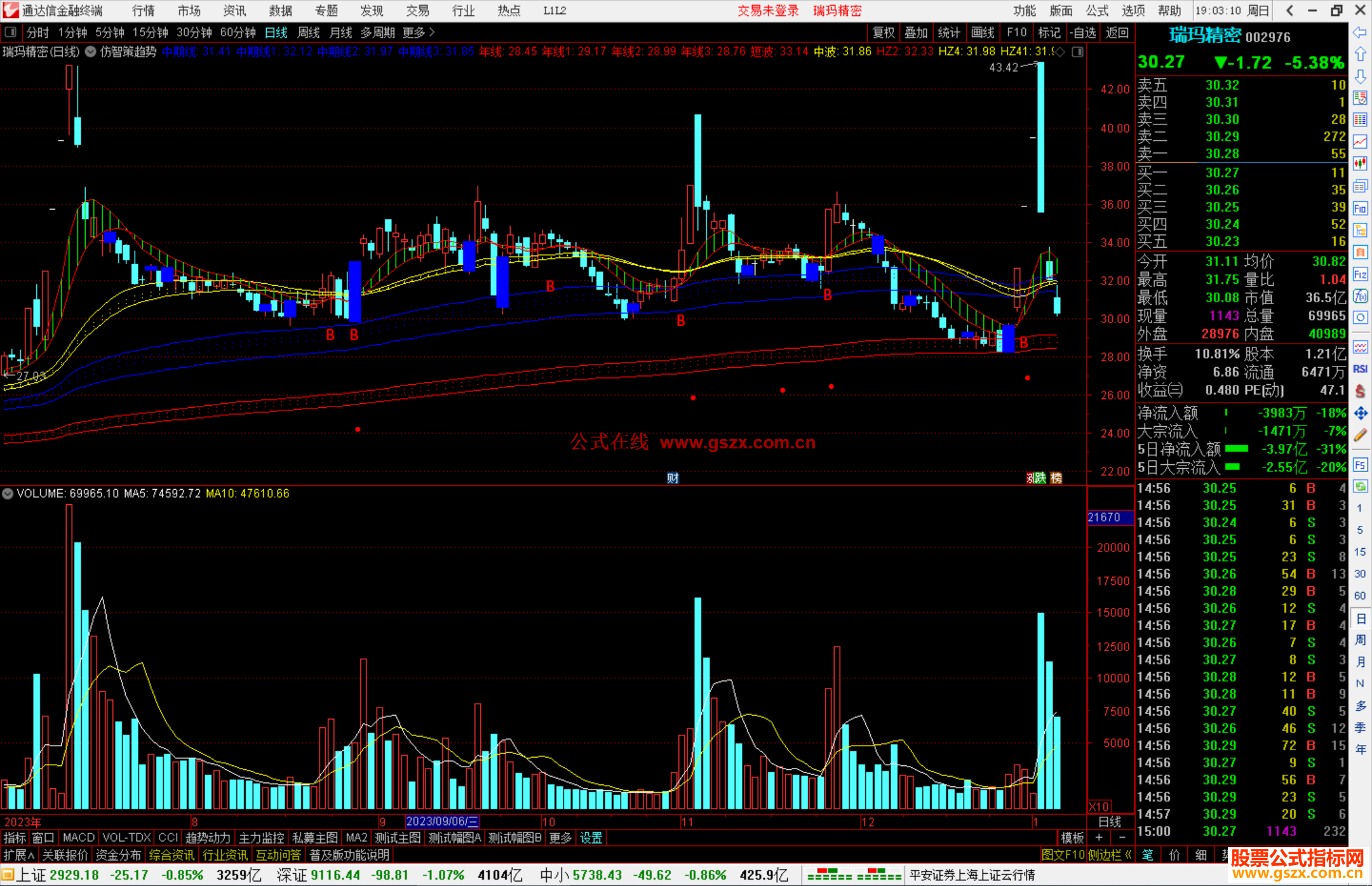The height and width of the screenshot is (886, 1372).
Task: Open the F10 company info sidebar icon
Action: tap(1360, 208)
